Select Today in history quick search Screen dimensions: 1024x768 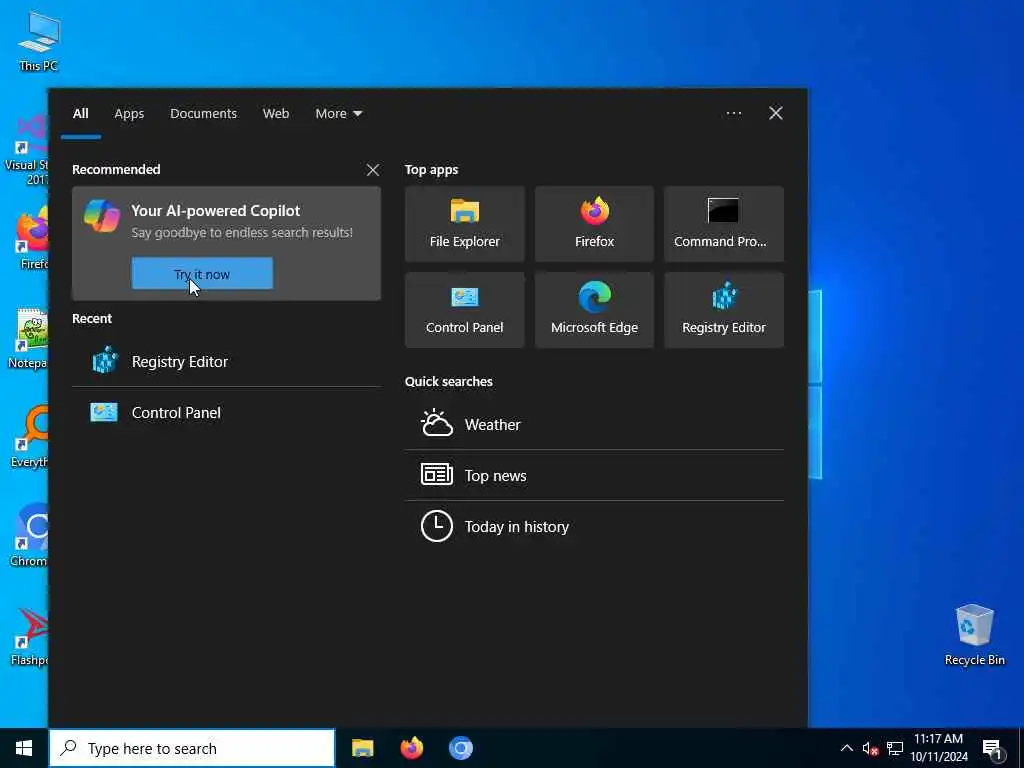(x=594, y=526)
